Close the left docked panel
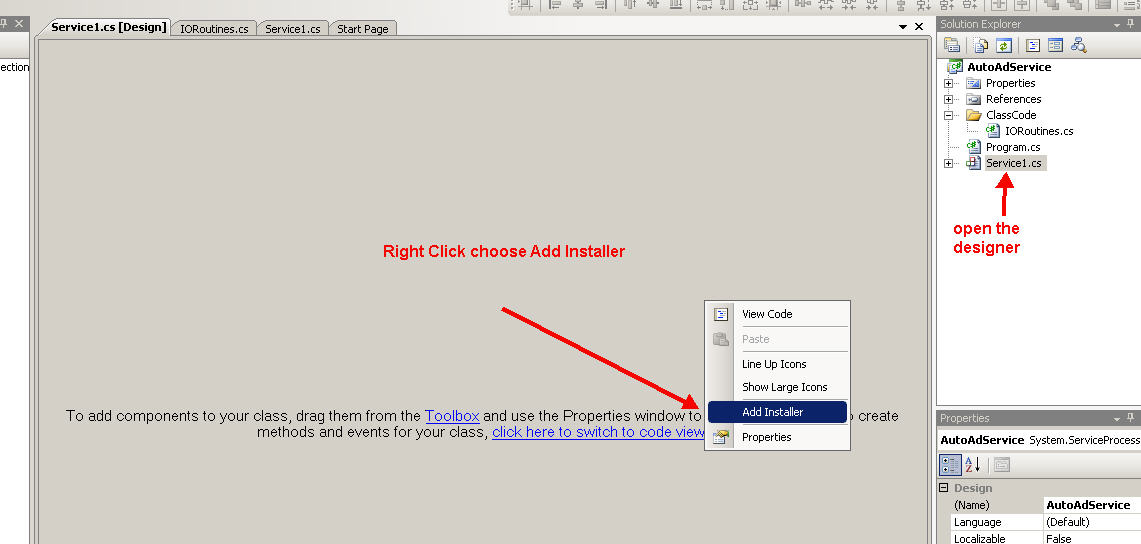The height and width of the screenshot is (544, 1141). (20, 23)
